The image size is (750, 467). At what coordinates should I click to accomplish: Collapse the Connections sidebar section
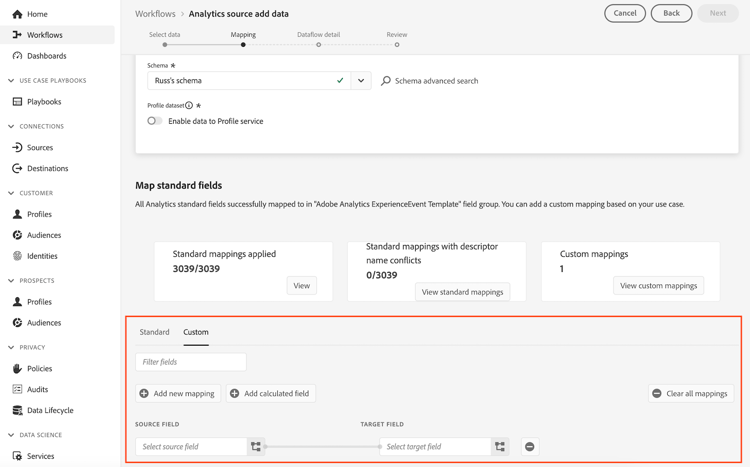pos(11,127)
